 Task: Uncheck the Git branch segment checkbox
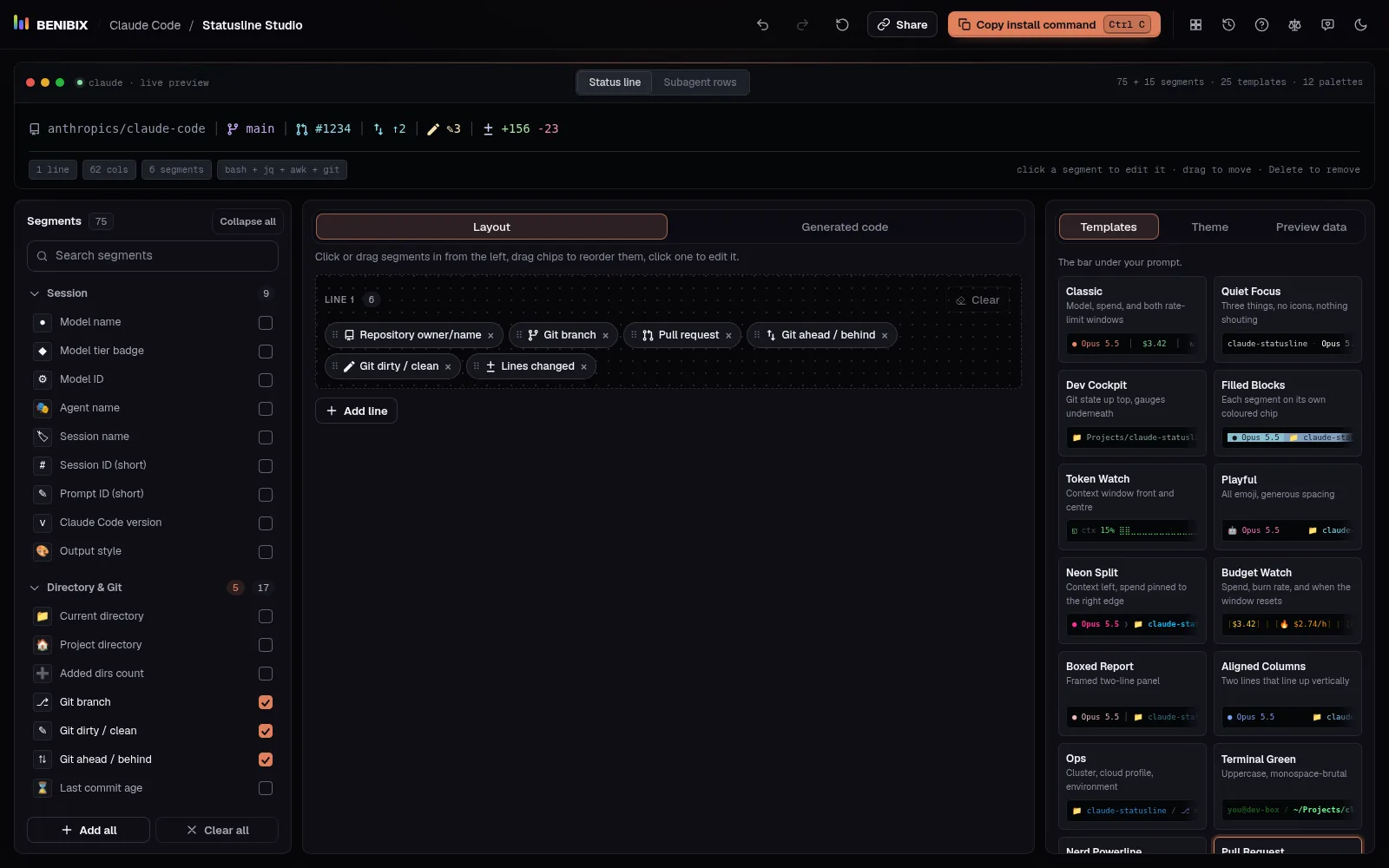[266, 702]
